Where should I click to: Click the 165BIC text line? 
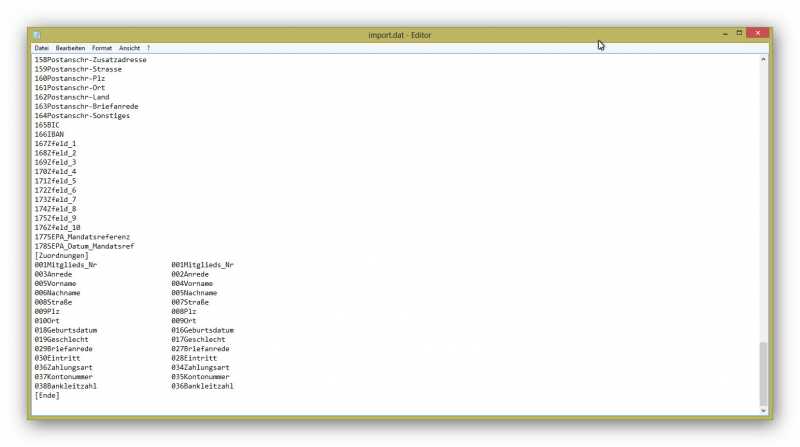tap(47, 124)
